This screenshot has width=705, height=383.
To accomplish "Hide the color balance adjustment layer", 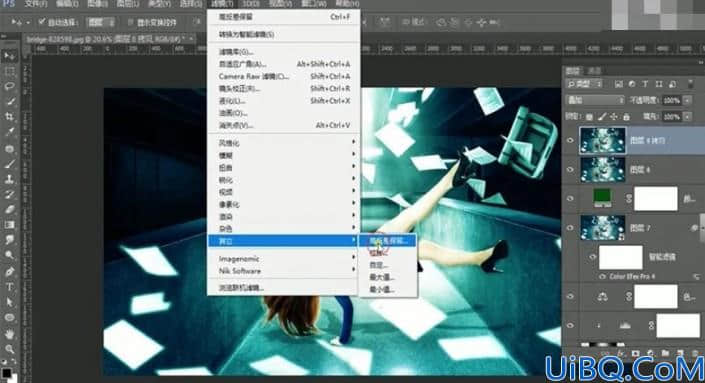I will [570, 296].
